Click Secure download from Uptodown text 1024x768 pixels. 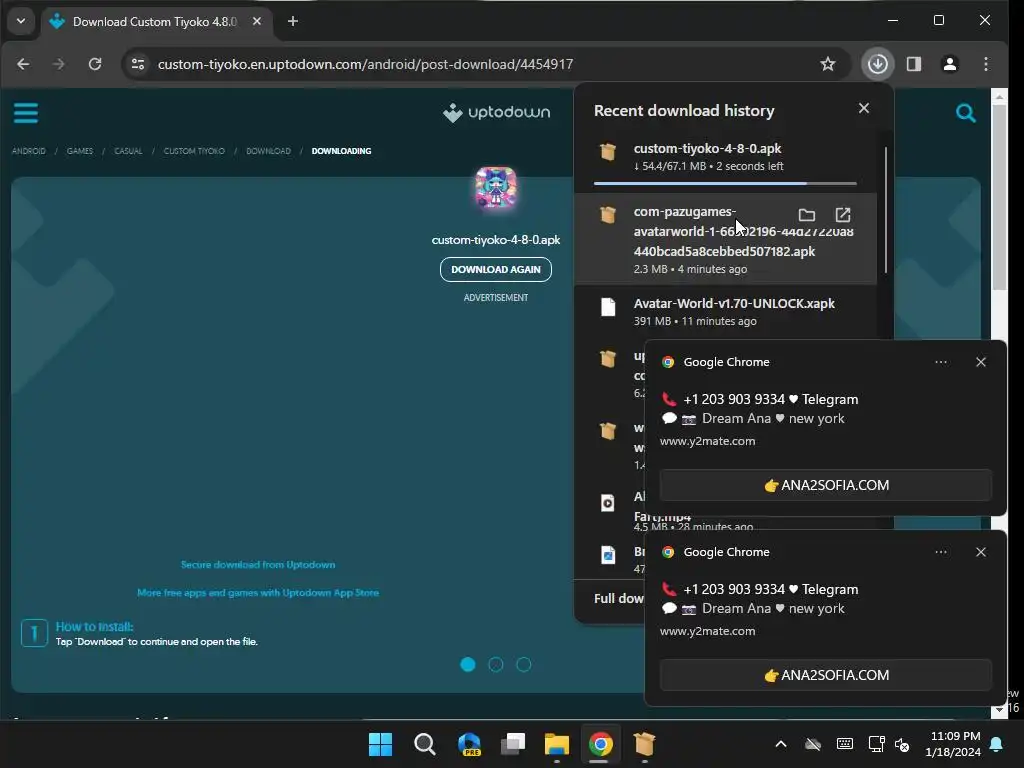coord(258,565)
